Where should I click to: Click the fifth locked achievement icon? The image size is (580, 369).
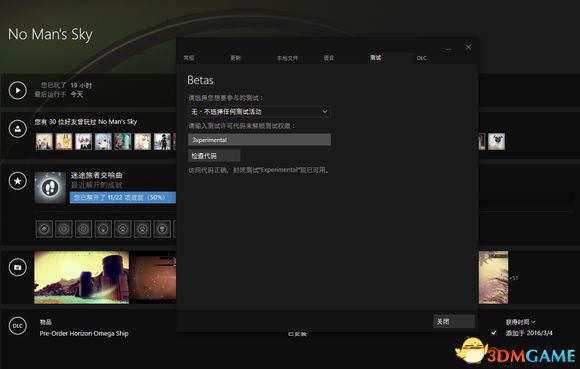[x=123, y=229]
